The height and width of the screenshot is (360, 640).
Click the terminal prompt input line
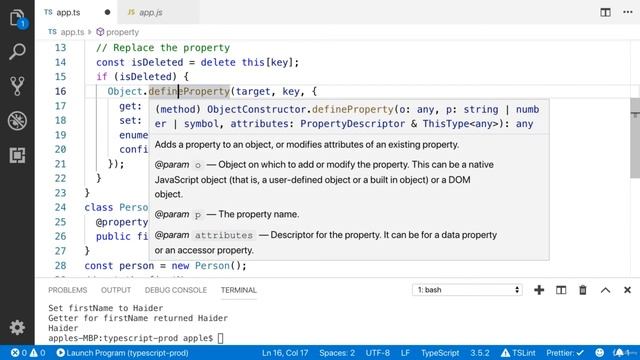click(x=136, y=338)
